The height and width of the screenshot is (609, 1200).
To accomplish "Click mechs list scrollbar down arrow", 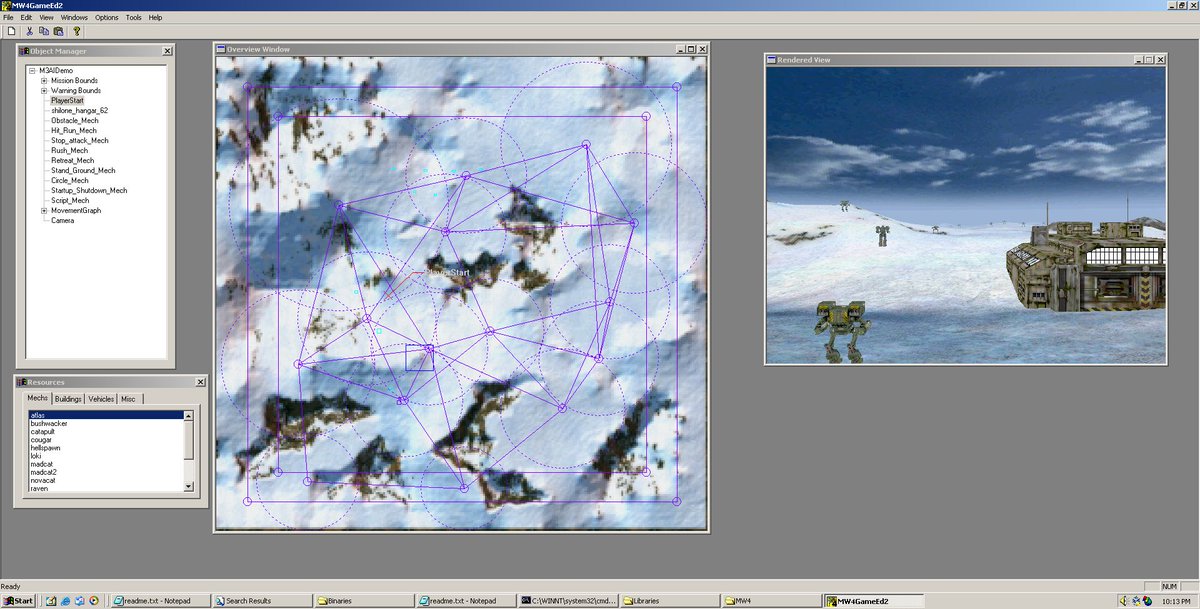I will click(x=189, y=486).
